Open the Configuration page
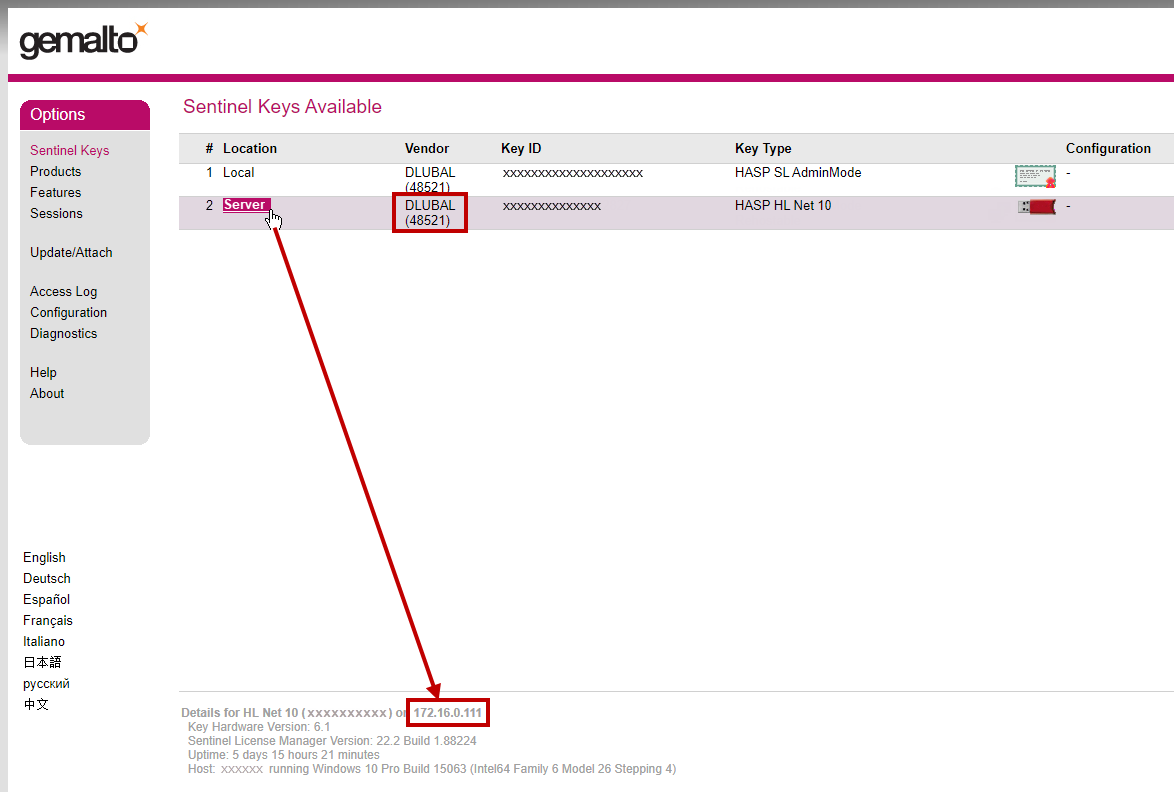 point(68,312)
